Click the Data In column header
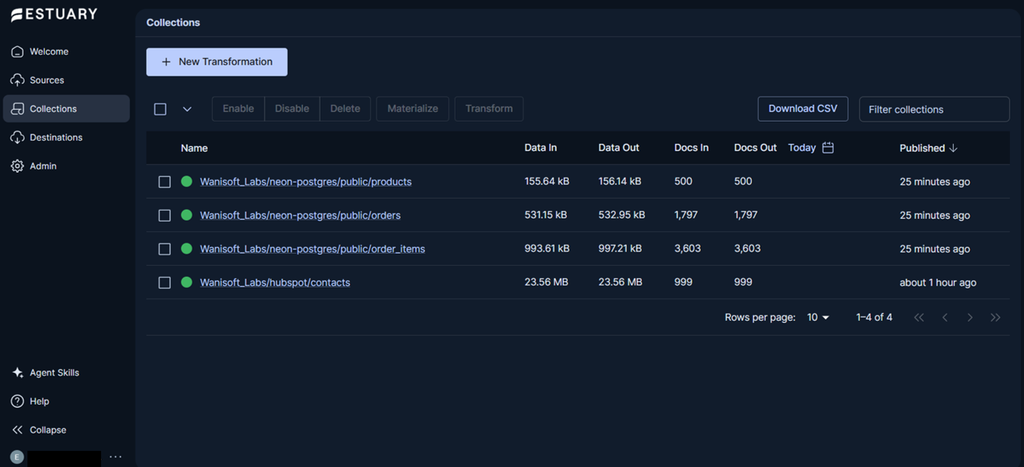1024x467 pixels. click(541, 148)
